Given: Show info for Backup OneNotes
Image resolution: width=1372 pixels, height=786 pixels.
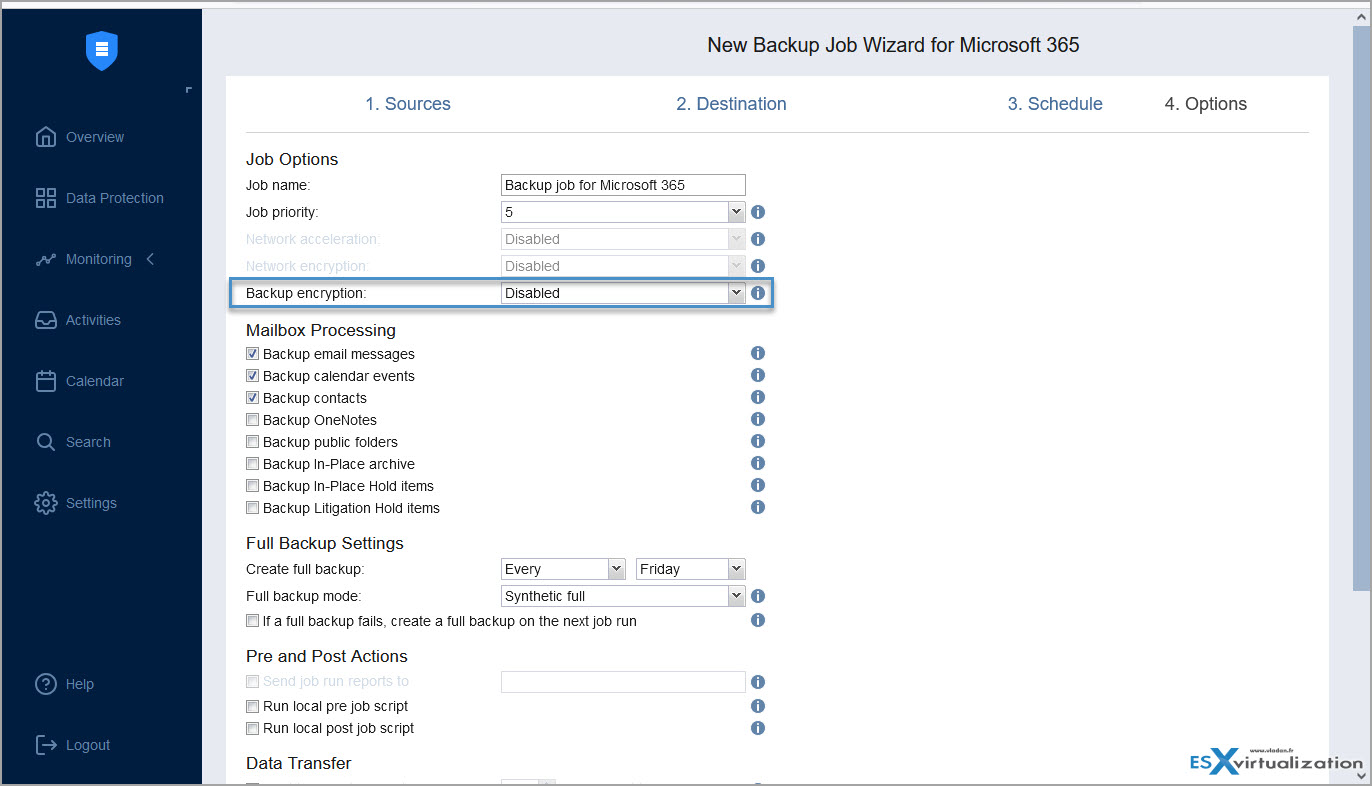Looking at the screenshot, I should pyautogui.click(x=758, y=419).
